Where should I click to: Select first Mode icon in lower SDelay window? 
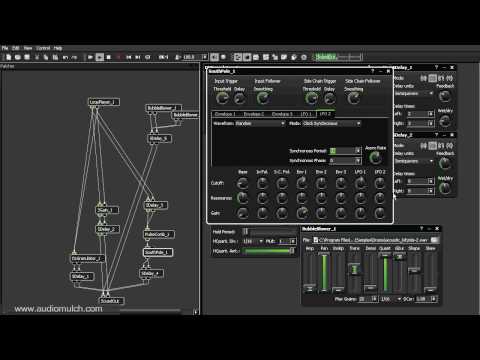point(423,146)
